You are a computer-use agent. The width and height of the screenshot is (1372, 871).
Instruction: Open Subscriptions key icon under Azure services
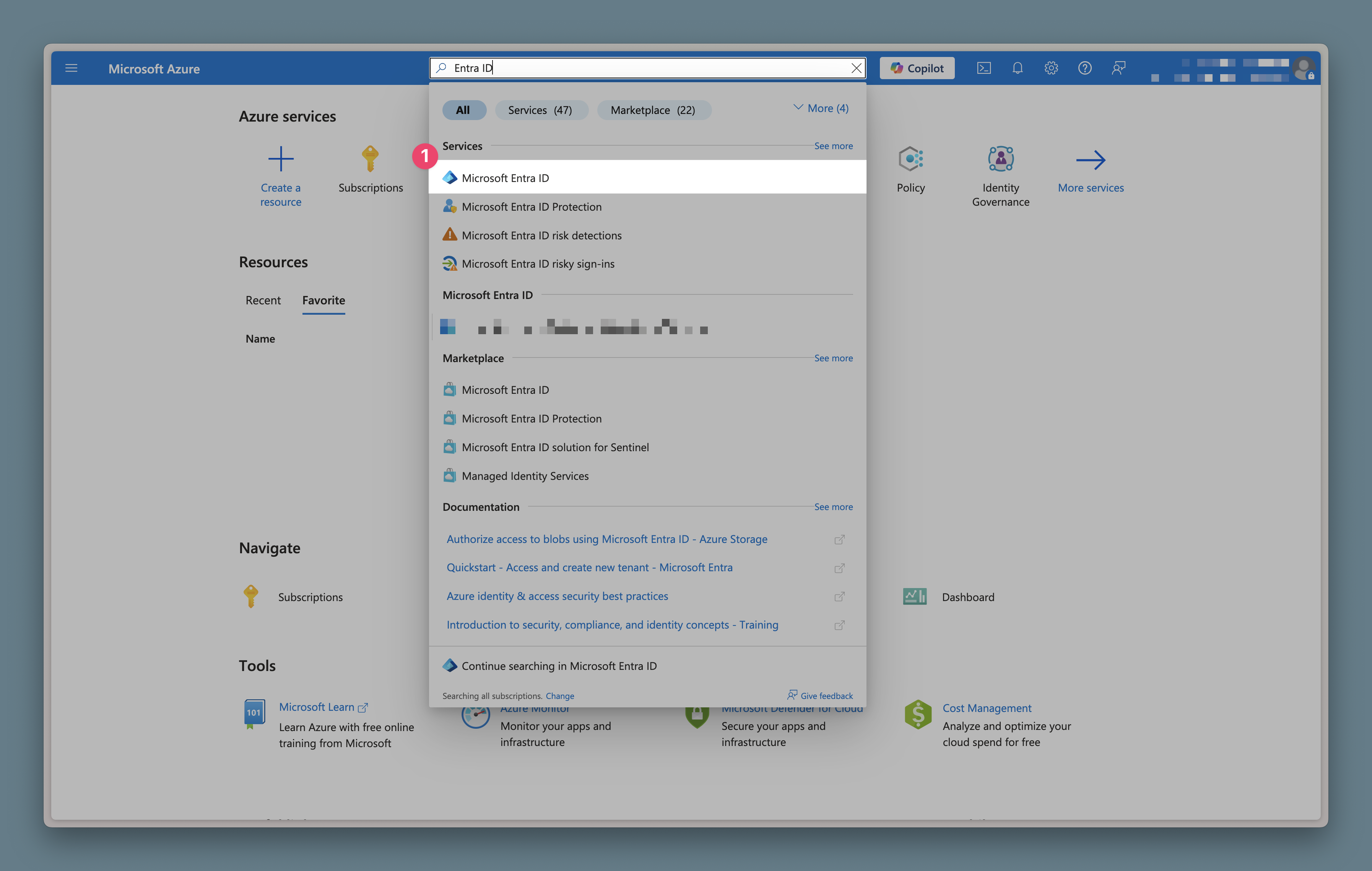[371, 159]
